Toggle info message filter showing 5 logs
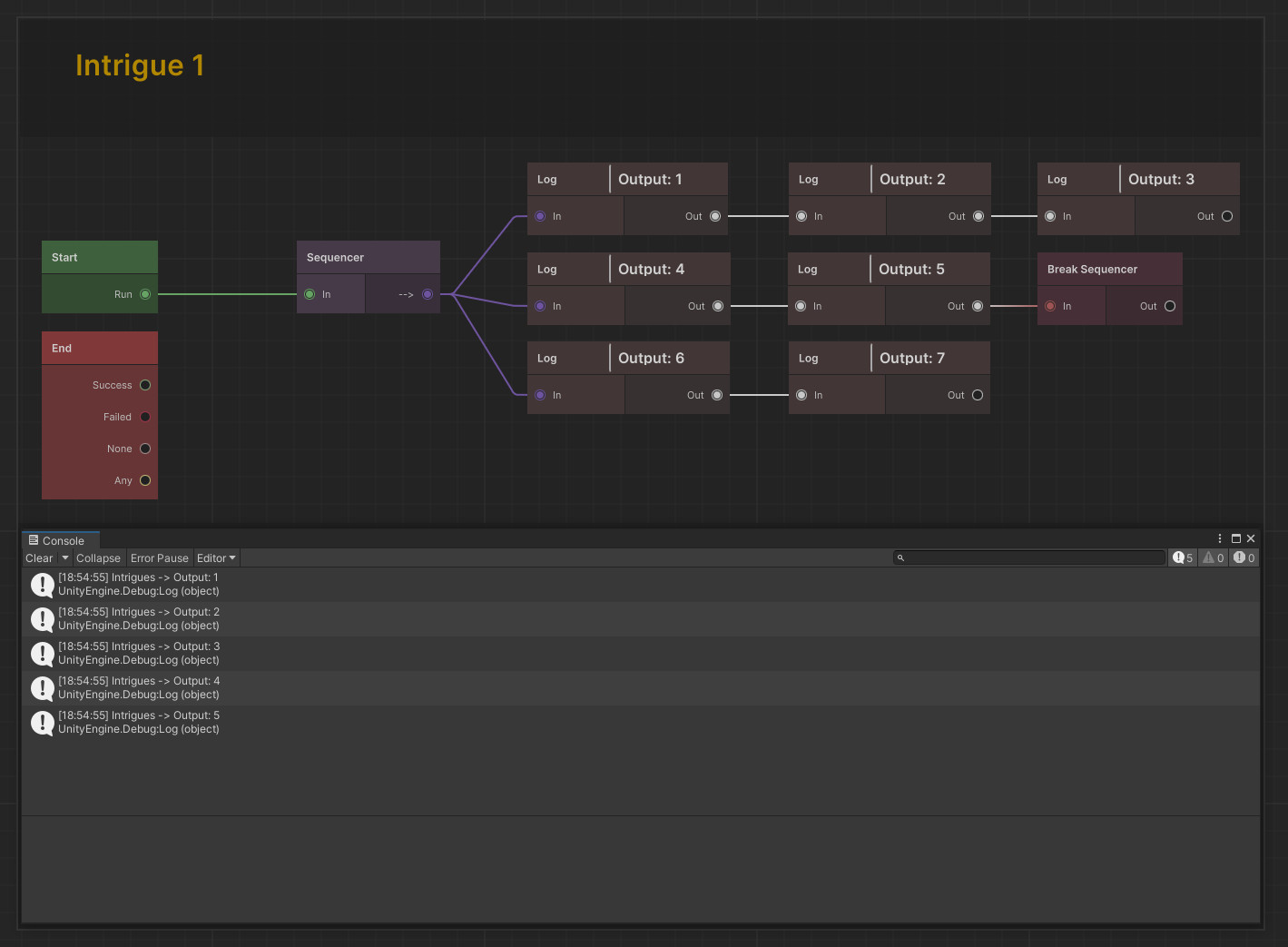Viewport: 1288px width, 947px height. pyautogui.click(x=1183, y=558)
